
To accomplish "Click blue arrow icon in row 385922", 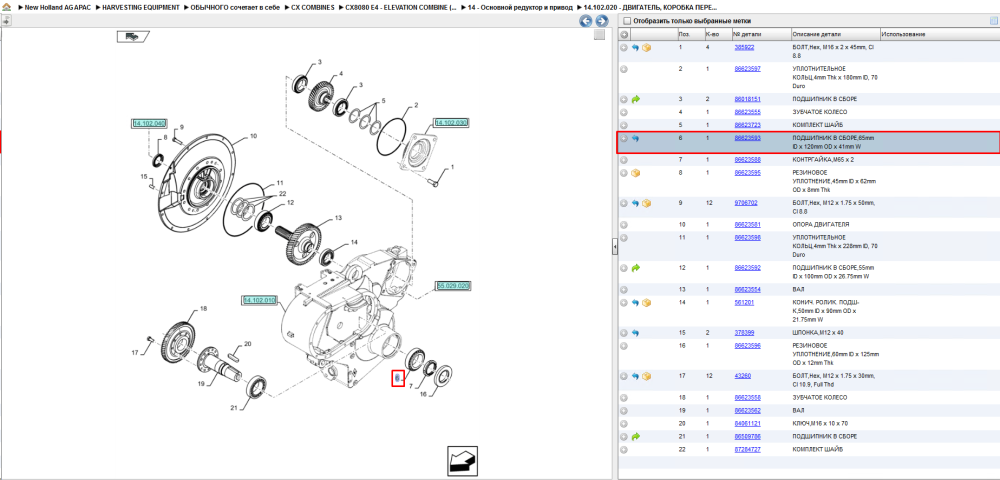I will point(635,48).
